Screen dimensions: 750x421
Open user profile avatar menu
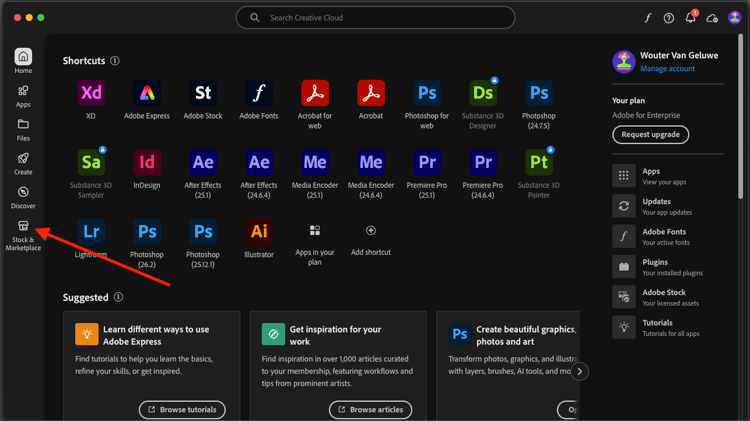[x=735, y=18]
